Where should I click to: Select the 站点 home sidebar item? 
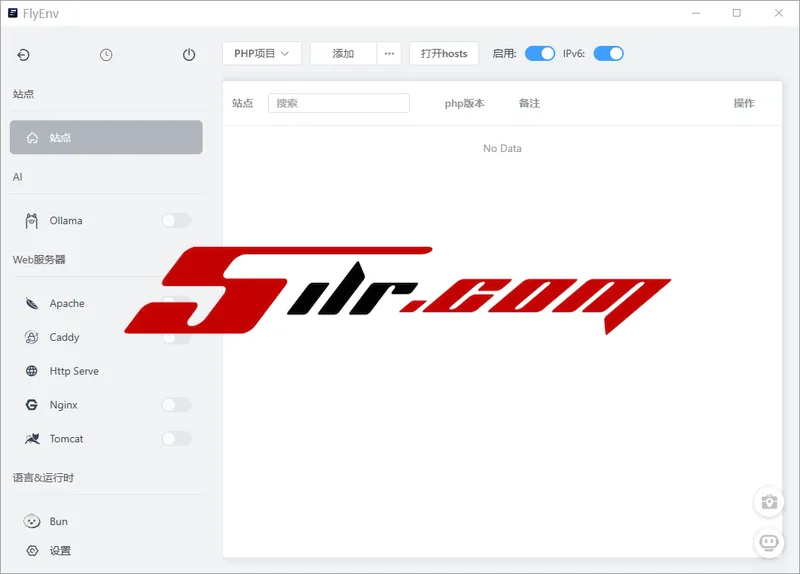[x=106, y=137]
